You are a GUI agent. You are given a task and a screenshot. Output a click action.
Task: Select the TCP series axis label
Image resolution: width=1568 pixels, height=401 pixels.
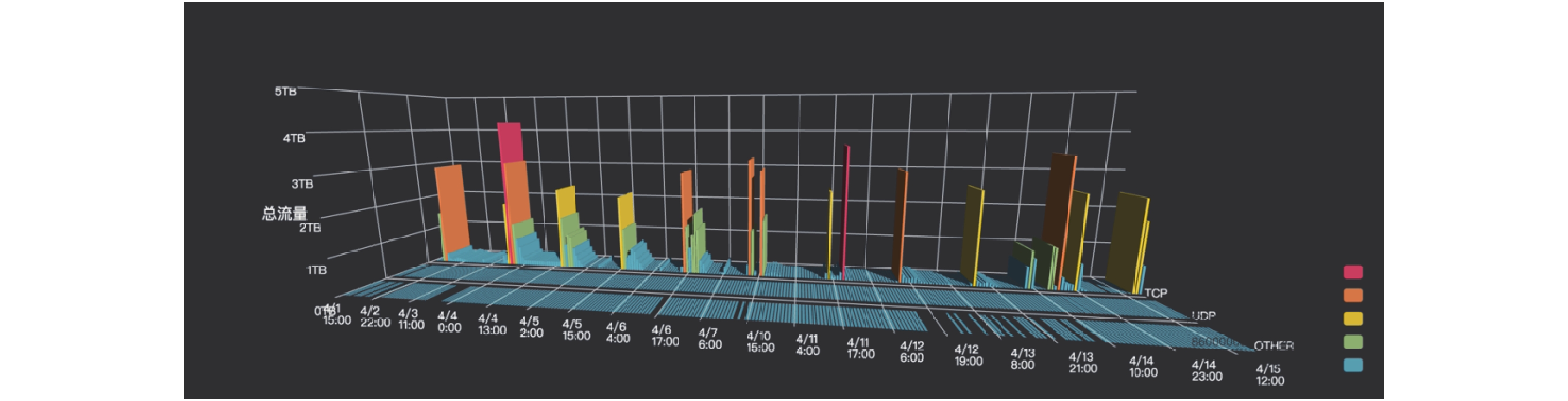point(1156,293)
